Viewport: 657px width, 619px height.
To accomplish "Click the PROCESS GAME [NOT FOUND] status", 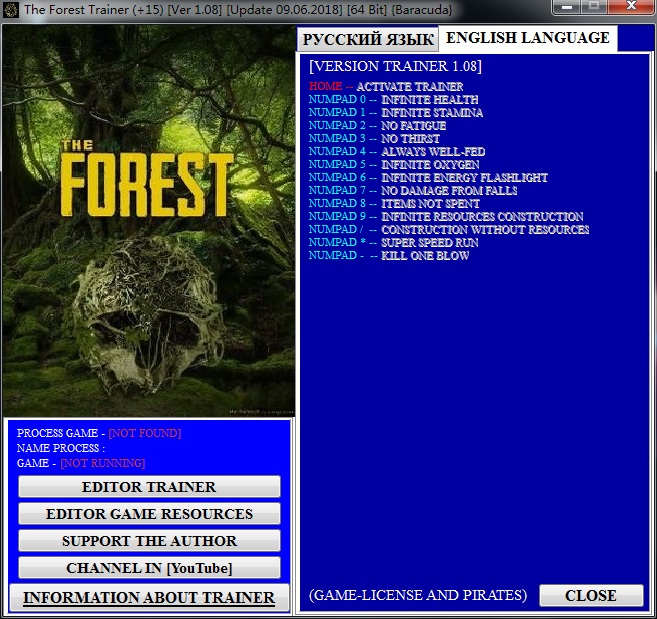I will pos(99,433).
